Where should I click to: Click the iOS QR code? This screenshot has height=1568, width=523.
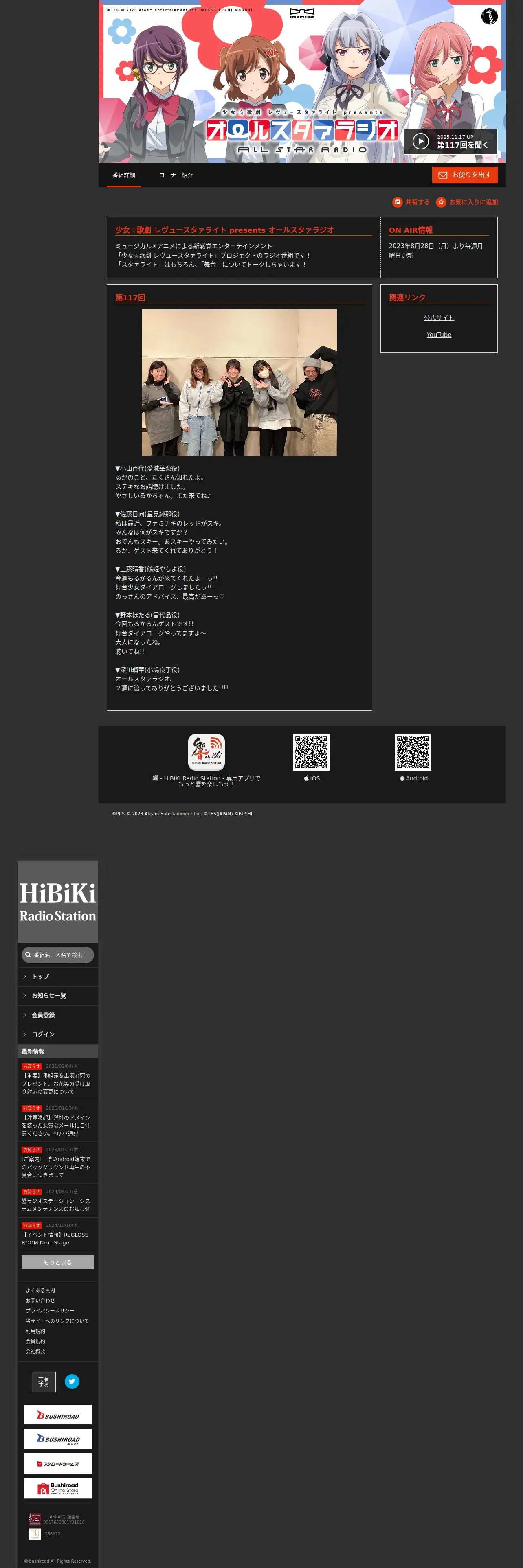click(311, 752)
